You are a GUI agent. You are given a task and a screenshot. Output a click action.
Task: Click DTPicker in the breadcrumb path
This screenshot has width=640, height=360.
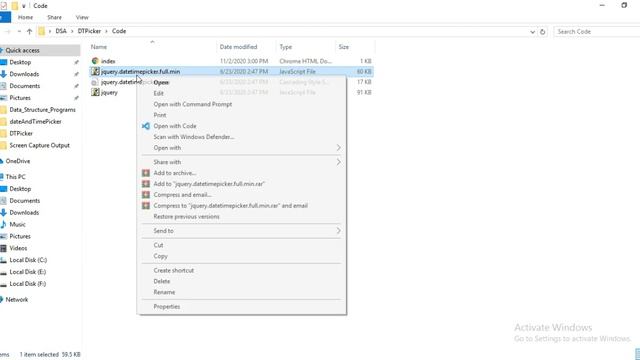click(89, 31)
